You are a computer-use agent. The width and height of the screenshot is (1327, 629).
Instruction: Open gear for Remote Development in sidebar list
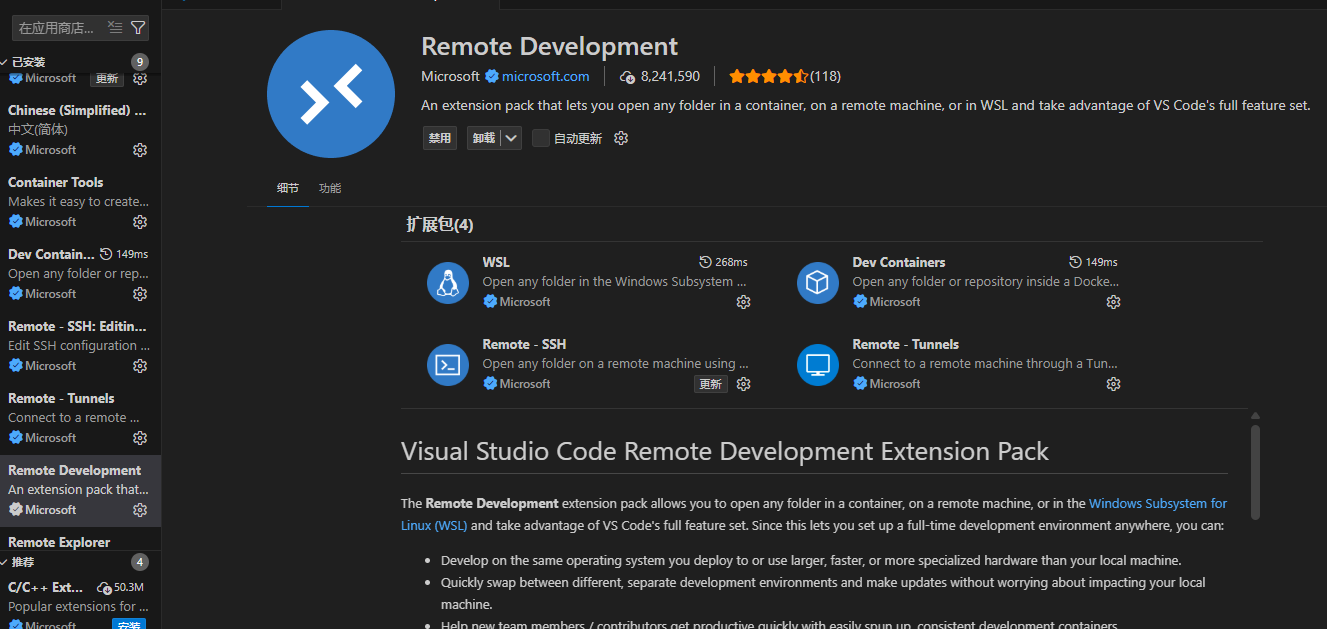tap(140, 510)
